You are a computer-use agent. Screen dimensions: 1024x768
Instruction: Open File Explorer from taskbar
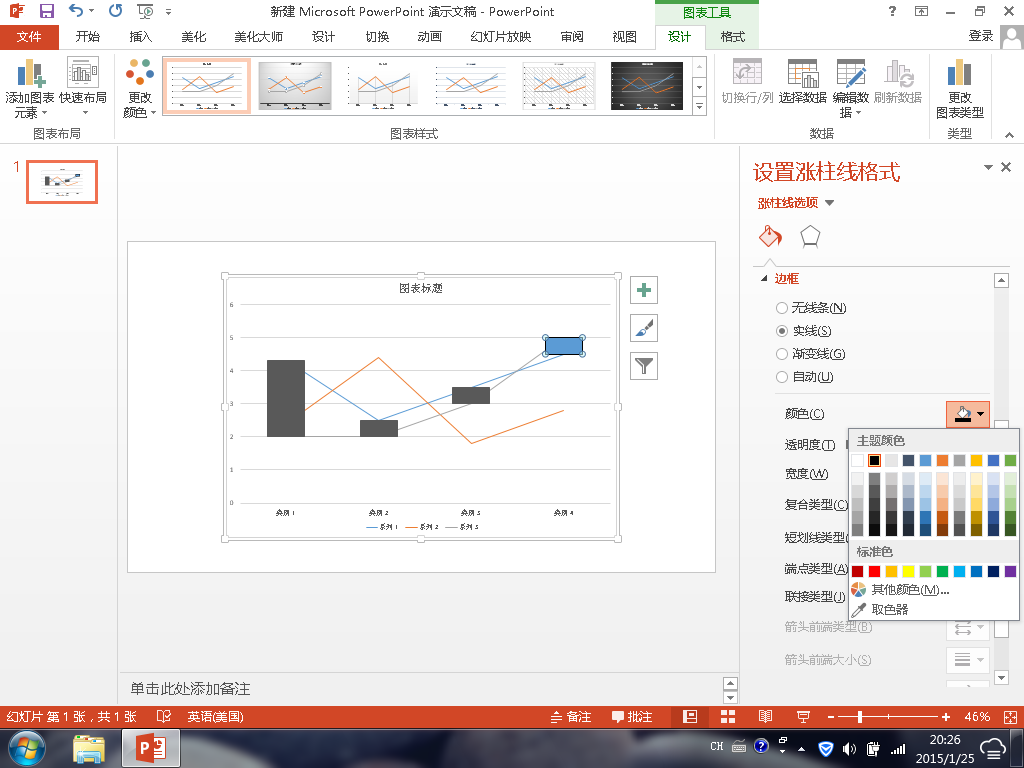[89, 749]
